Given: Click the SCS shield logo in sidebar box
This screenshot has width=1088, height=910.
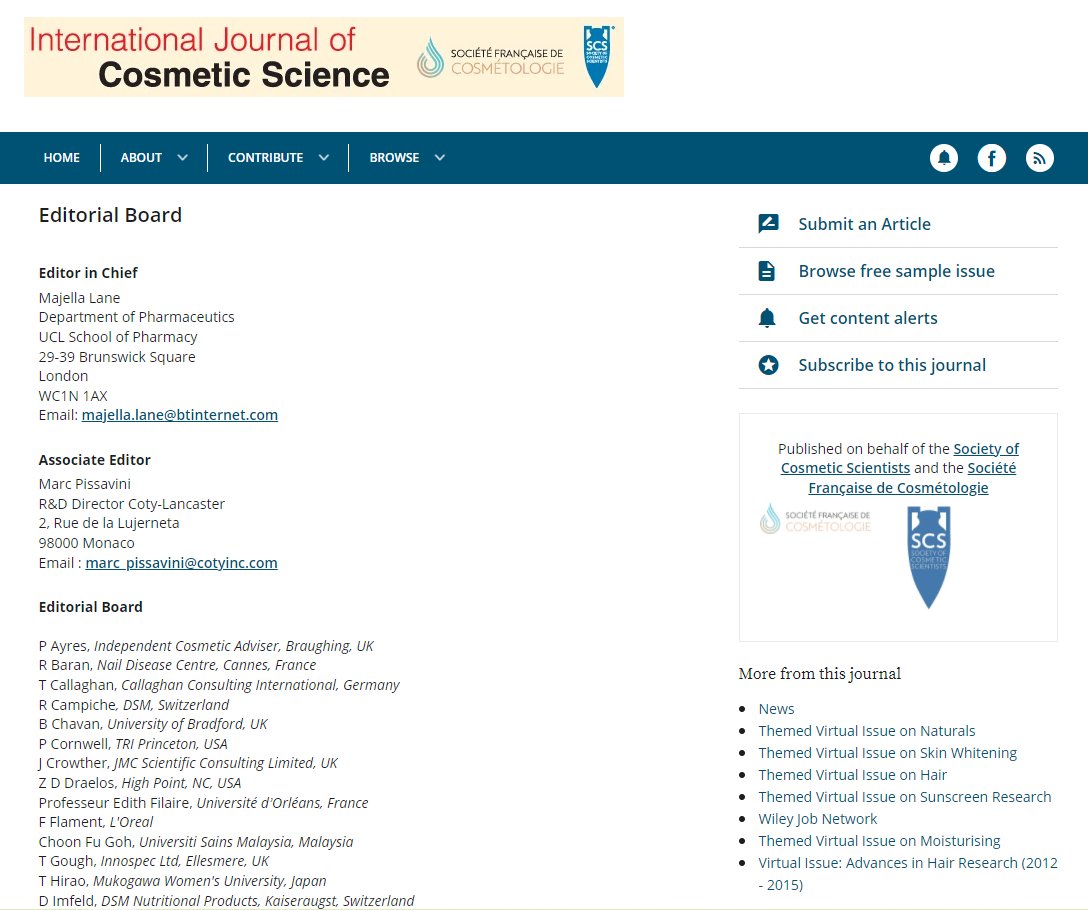Looking at the screenshot, I should pyautogui.click(x=928, y=557).
